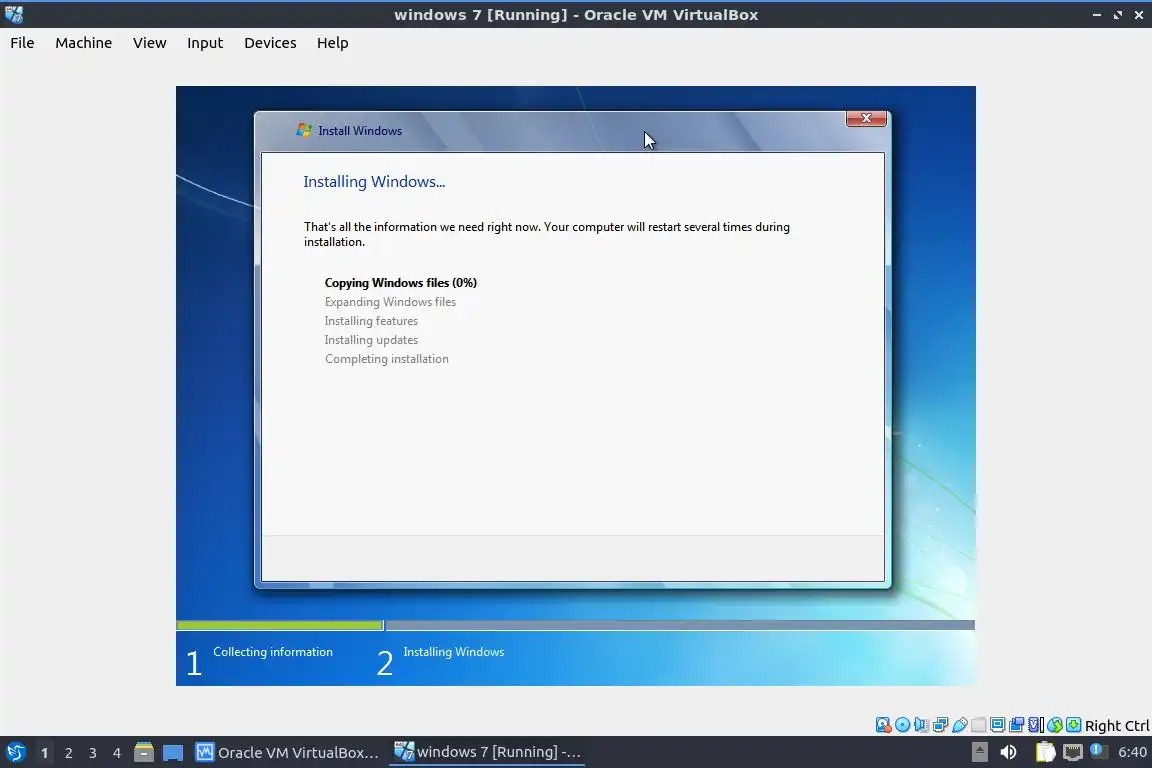Viewport: 1152px width, 768px height.
Task: Click the recording status icon
Action: [1017, 725]
